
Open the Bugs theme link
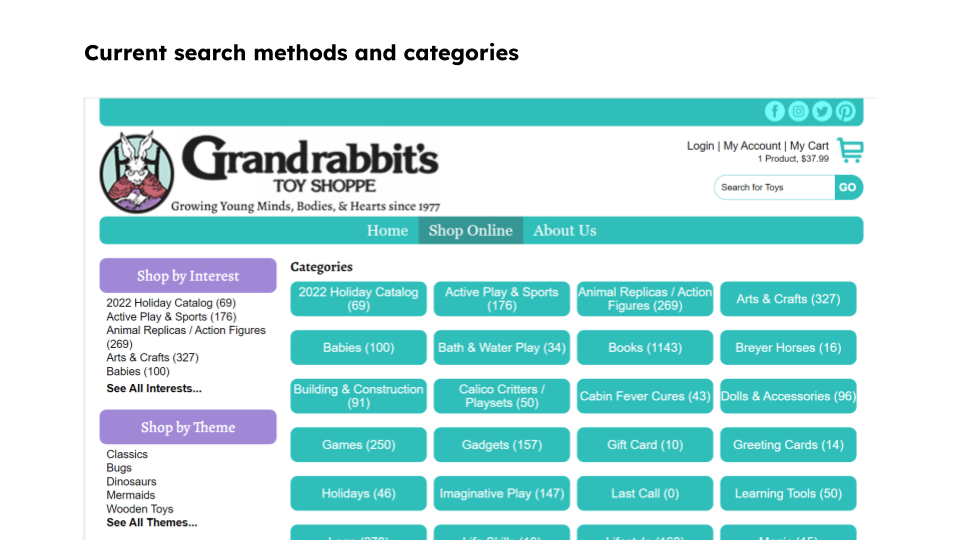coord(119,468)
